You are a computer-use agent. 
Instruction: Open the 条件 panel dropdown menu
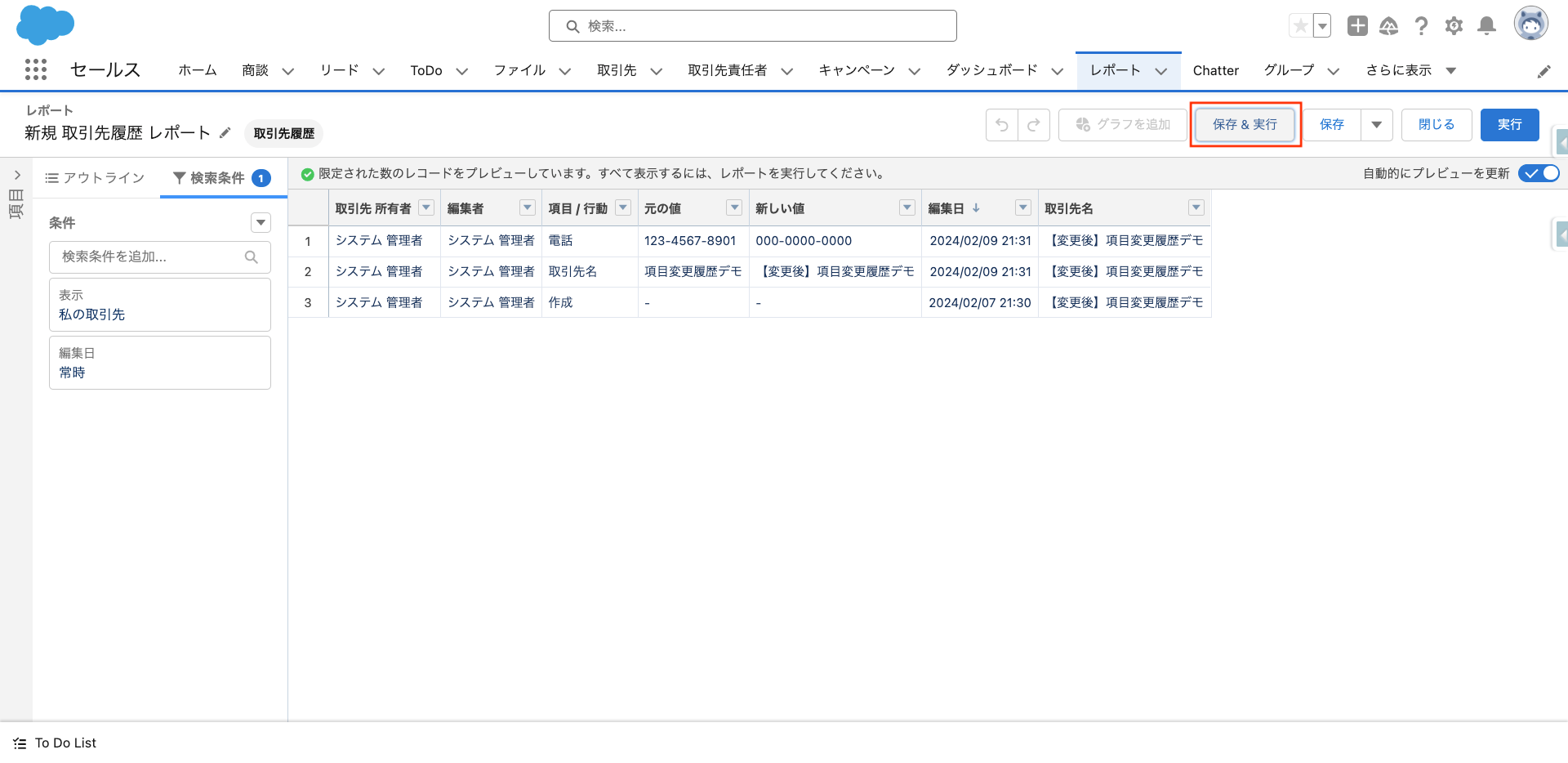[x=261, y=221]
